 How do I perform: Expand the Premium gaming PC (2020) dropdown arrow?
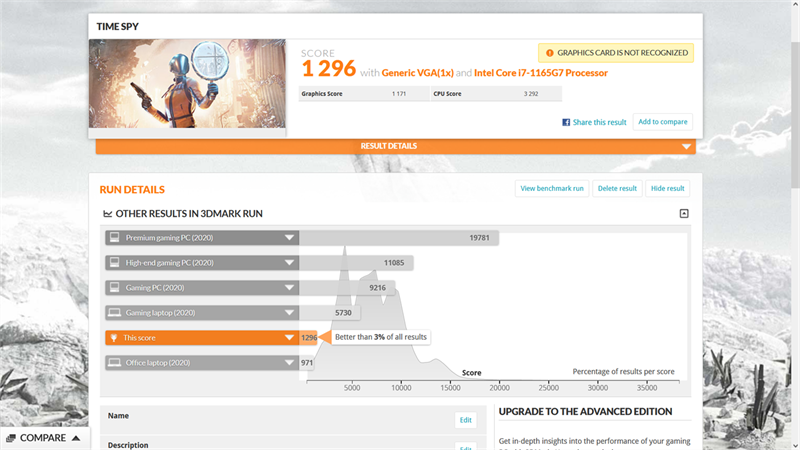[289, 238]
